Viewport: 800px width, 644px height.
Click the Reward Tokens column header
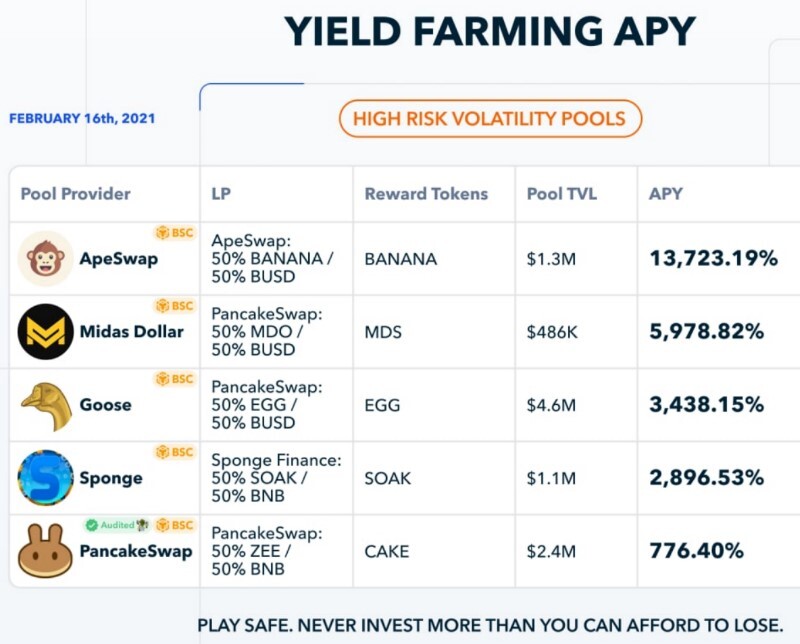pyautogui.click(x=426, y=194)
